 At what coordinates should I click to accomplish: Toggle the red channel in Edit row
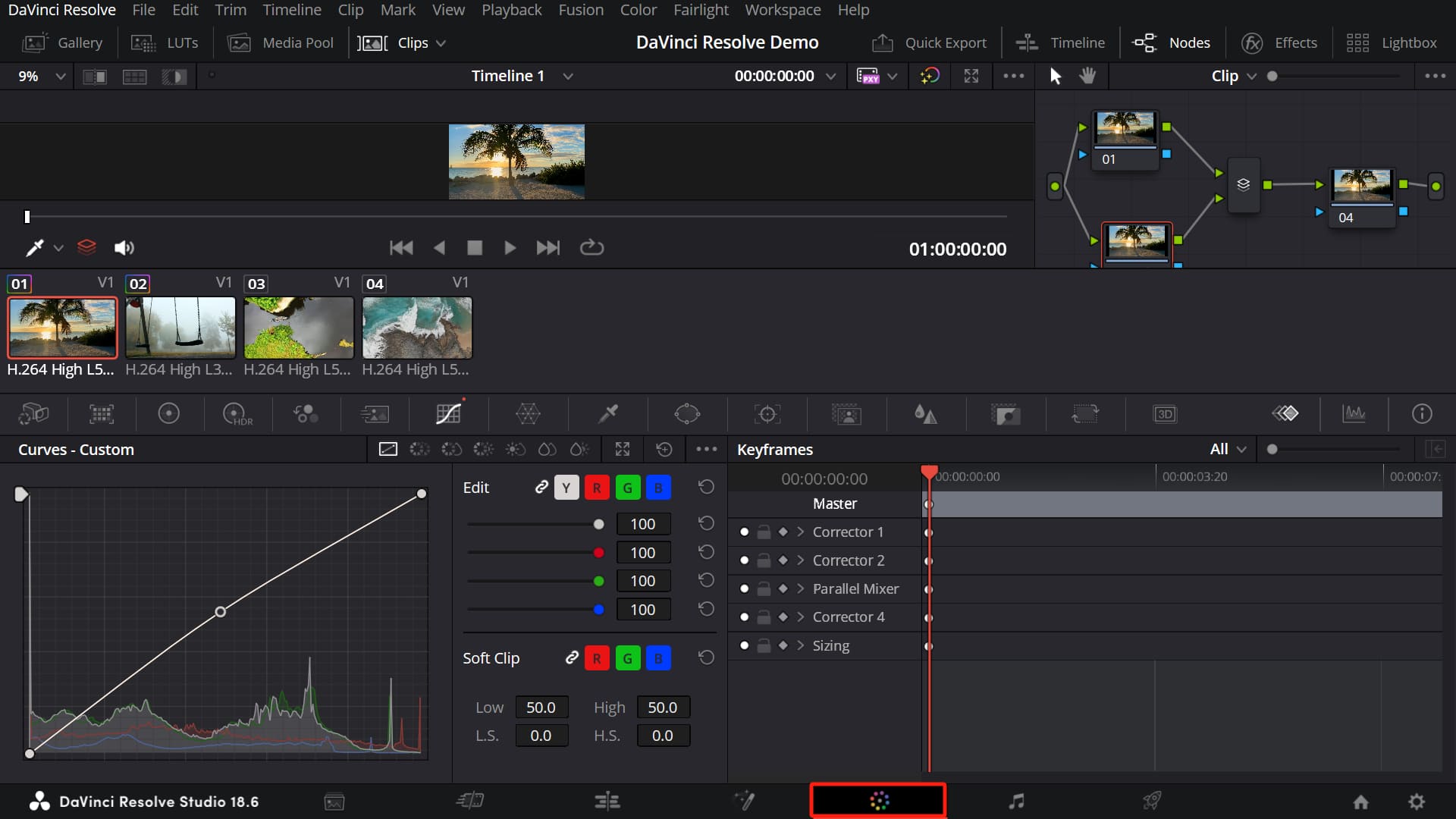coord(597,488)
